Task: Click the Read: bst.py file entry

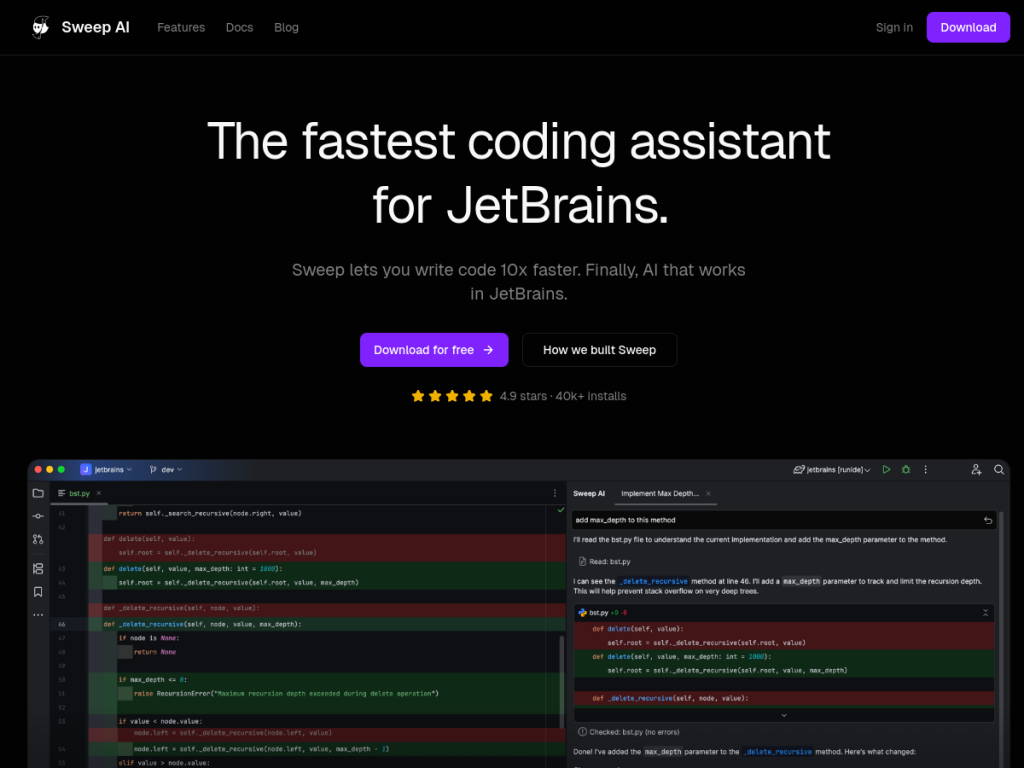Action: (x=605, y=562)
